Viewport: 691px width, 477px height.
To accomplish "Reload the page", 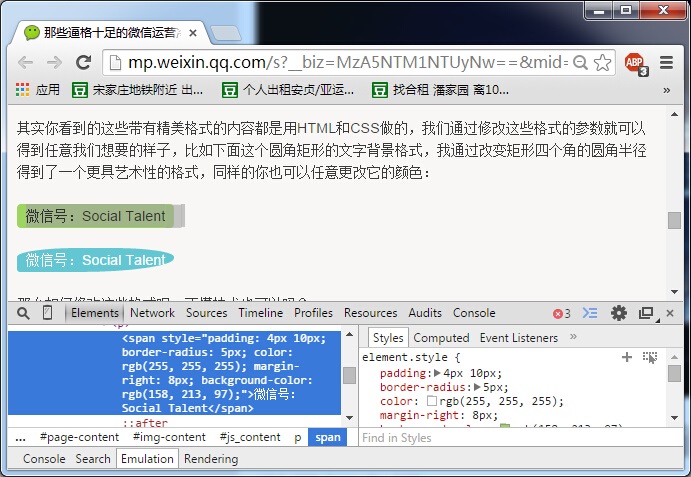I will pos(83,62).
